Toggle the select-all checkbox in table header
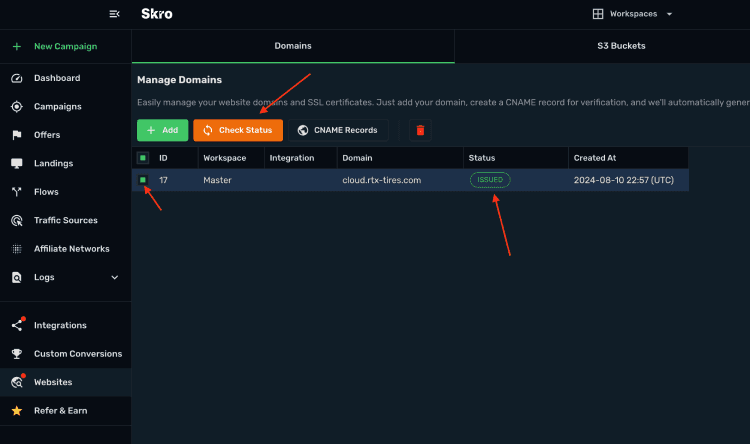Image resolution: width=750 pixels, height=444 pixels. coord(143,158)
